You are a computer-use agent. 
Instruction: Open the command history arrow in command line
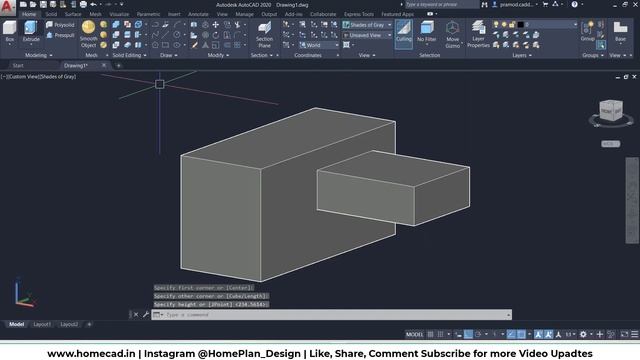508,314
